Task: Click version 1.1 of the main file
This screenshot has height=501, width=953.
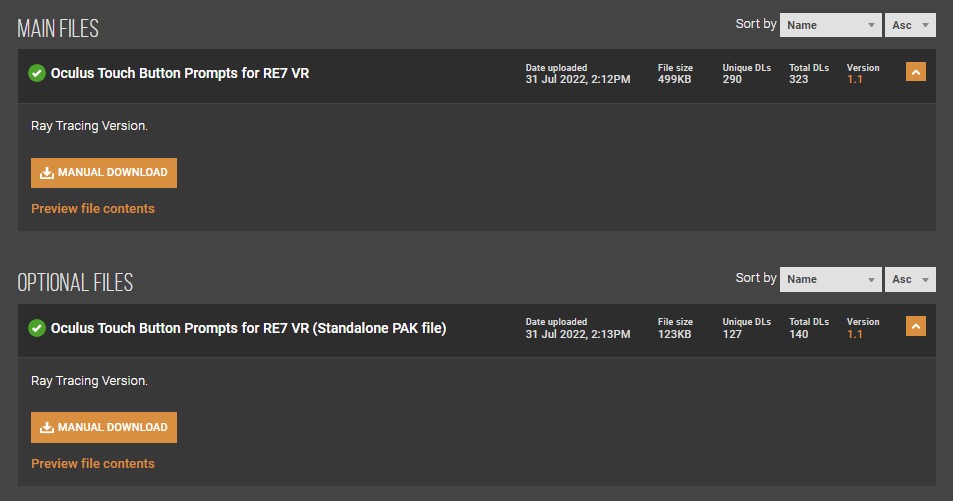Action: pyautogui.click(x=854, y=79)
